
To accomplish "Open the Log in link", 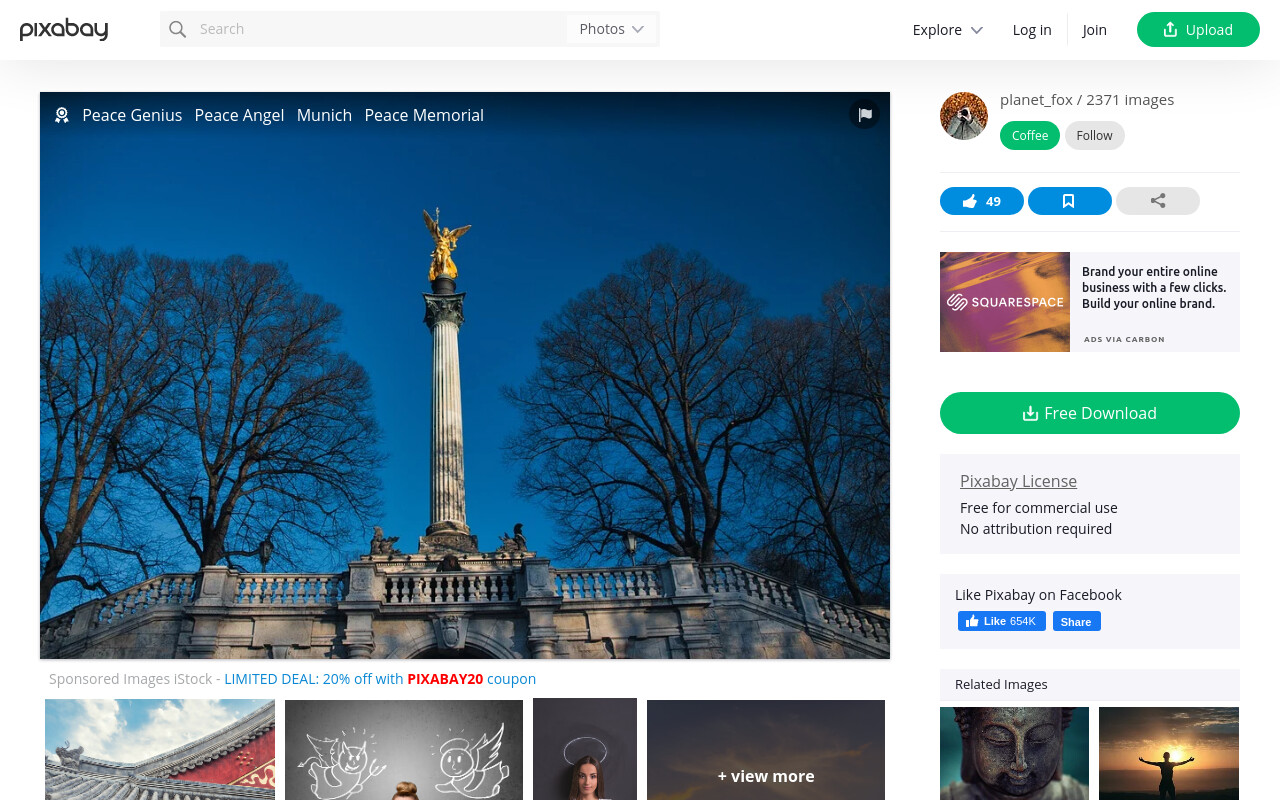I will click(1032, 30).
